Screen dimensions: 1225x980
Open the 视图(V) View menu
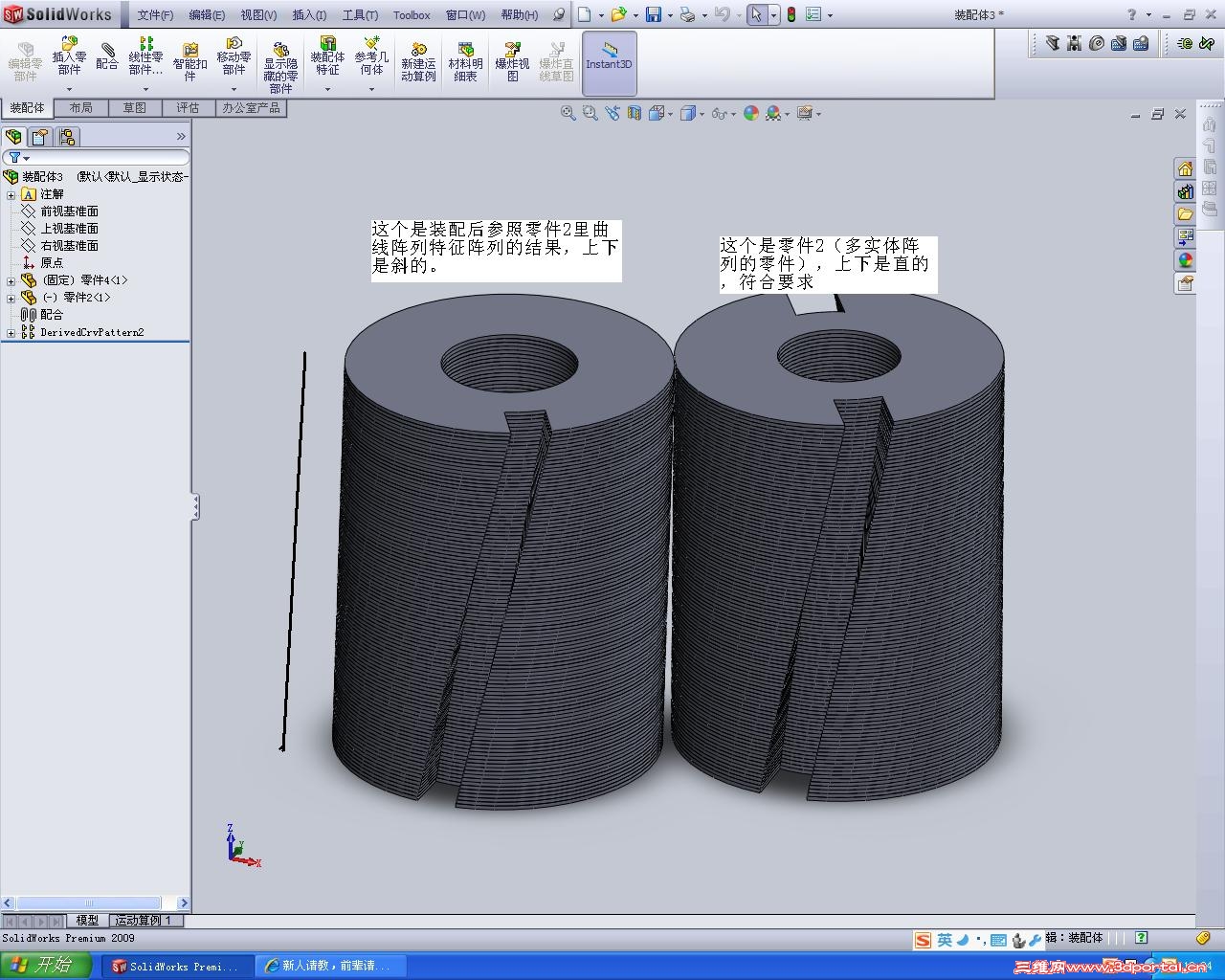click(258, 15)
